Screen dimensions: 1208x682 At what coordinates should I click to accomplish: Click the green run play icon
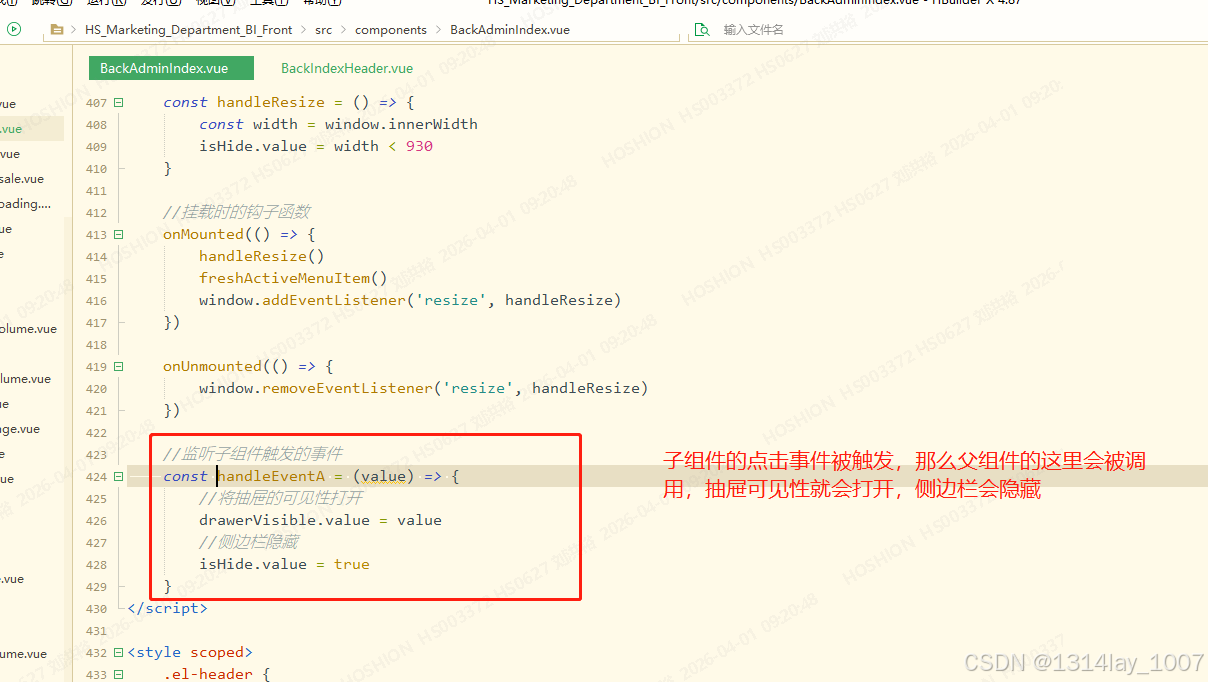(x=14, y=29)
